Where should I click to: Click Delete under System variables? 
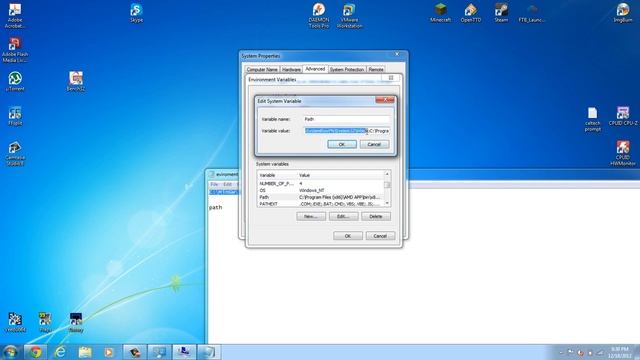[x=376, y=216]
